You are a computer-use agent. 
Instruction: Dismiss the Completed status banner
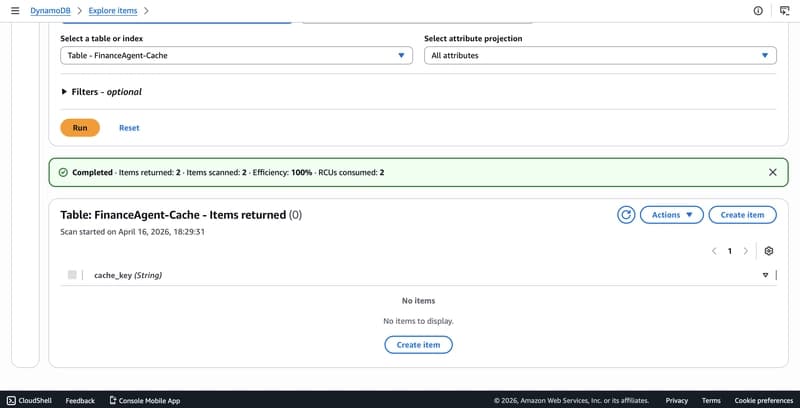coord(772,172)
